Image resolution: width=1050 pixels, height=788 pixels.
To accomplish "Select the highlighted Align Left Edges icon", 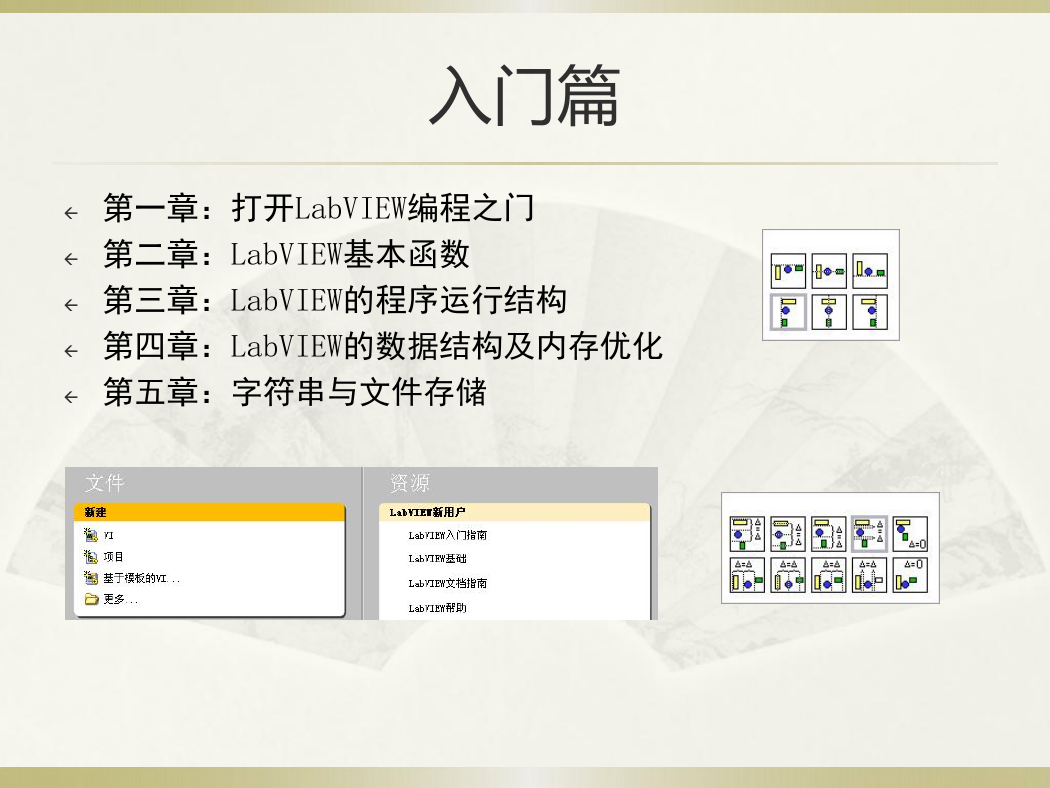I will pyautogui.click(x=788, y=312).
